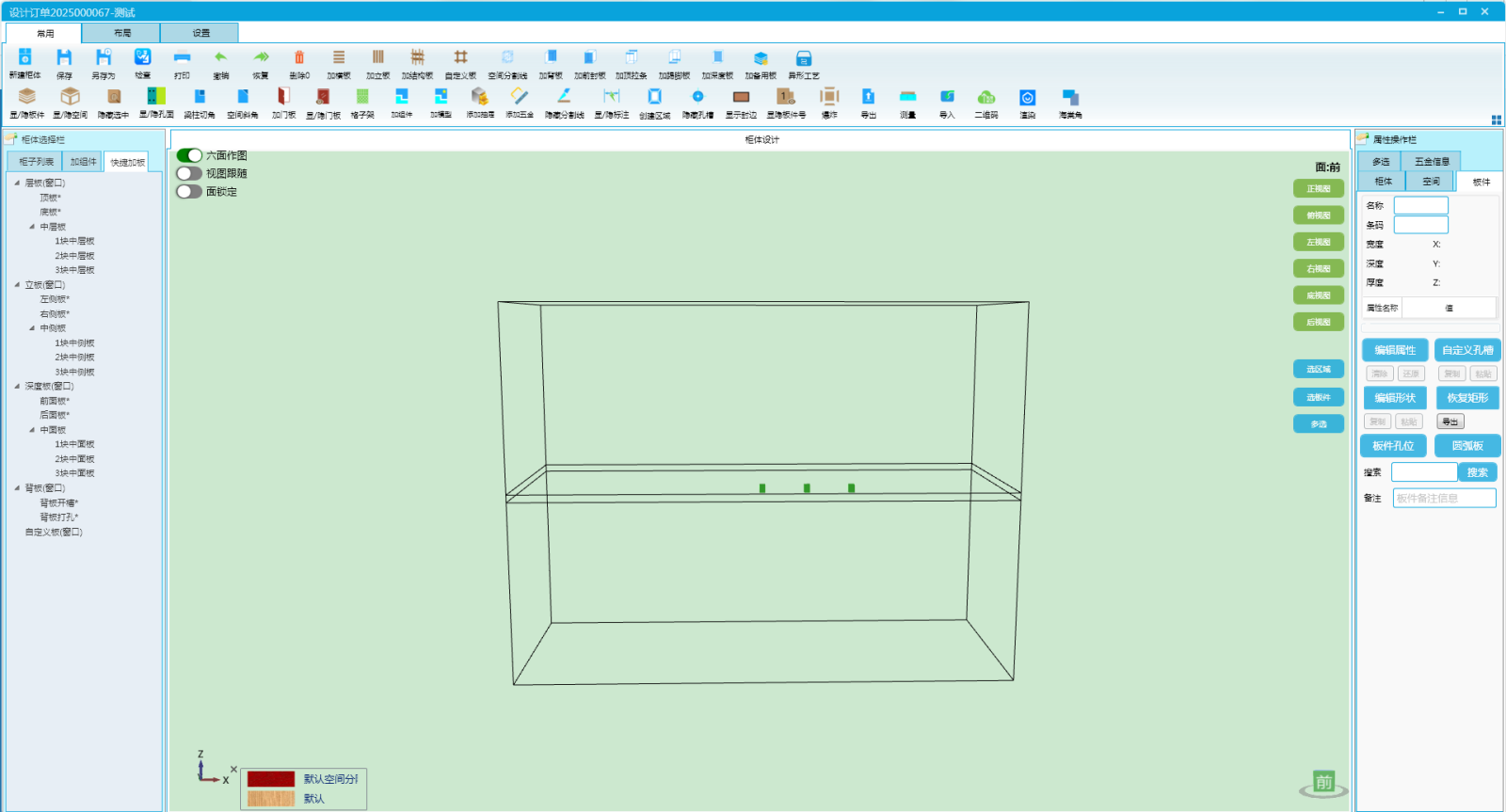Click the 撤销 undo arrow icon
Screen dimensions: 1506x812
tap(221, 58)
